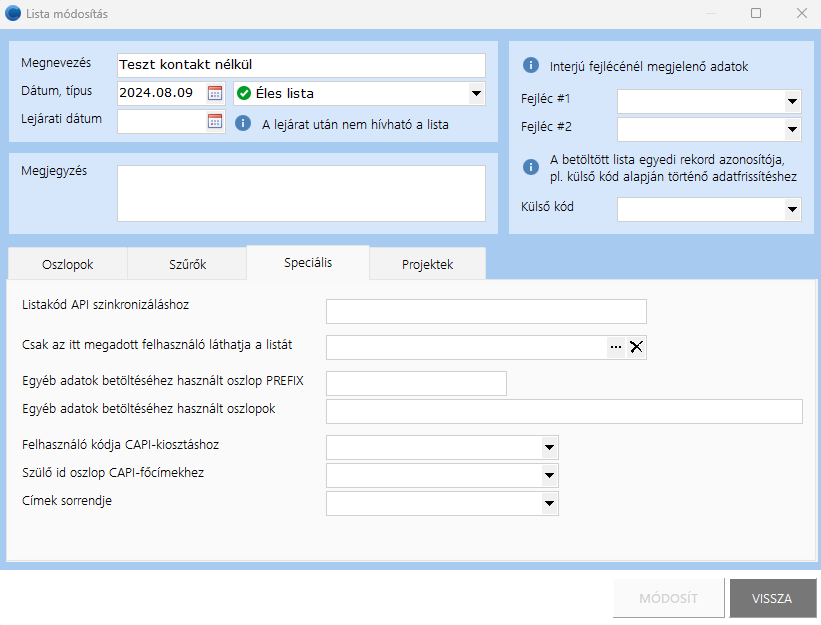Open the calendar picker for Lejárati dátum

pos(215,121)
